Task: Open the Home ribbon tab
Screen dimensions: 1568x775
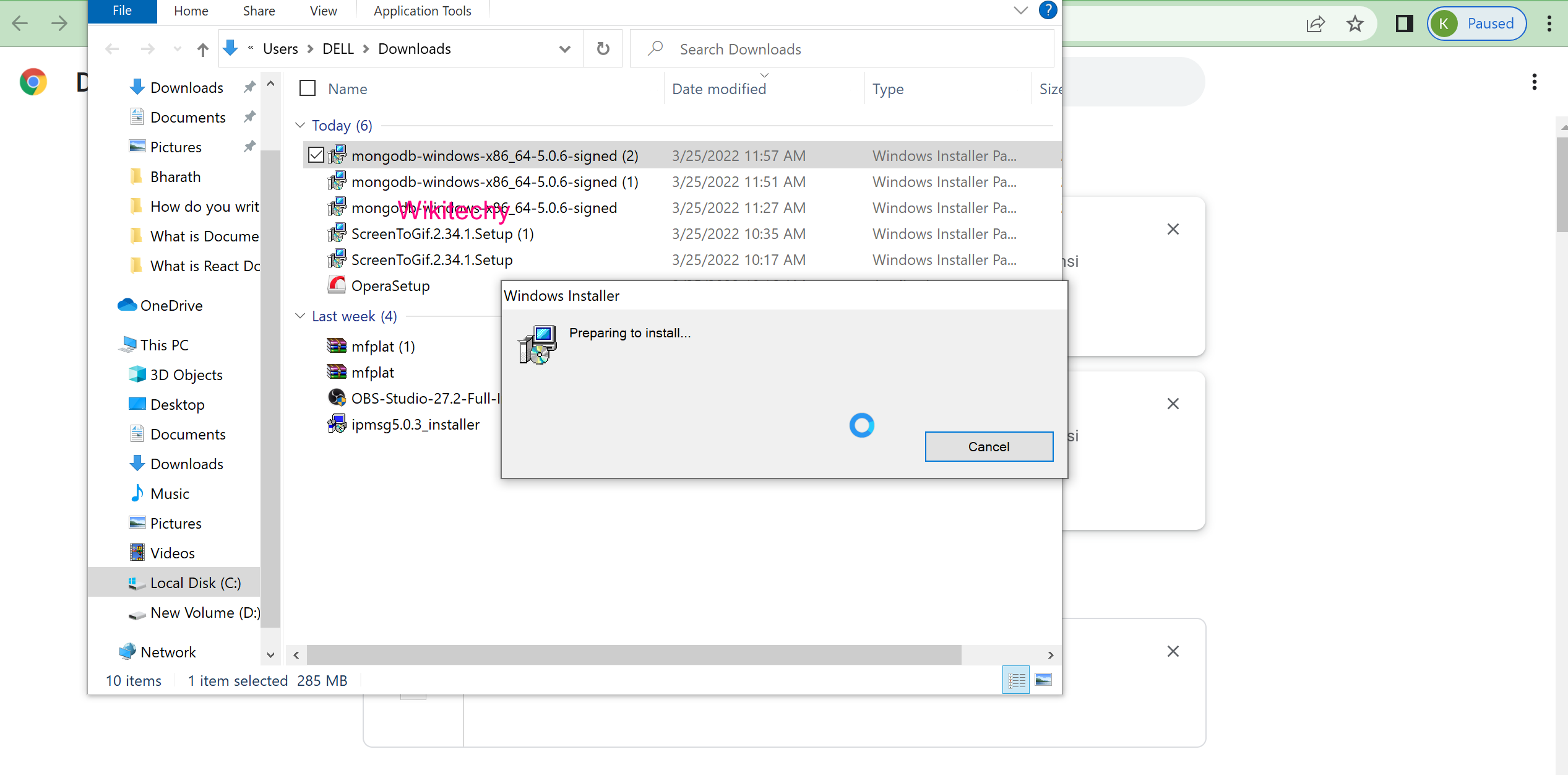Action: point(191,11)
